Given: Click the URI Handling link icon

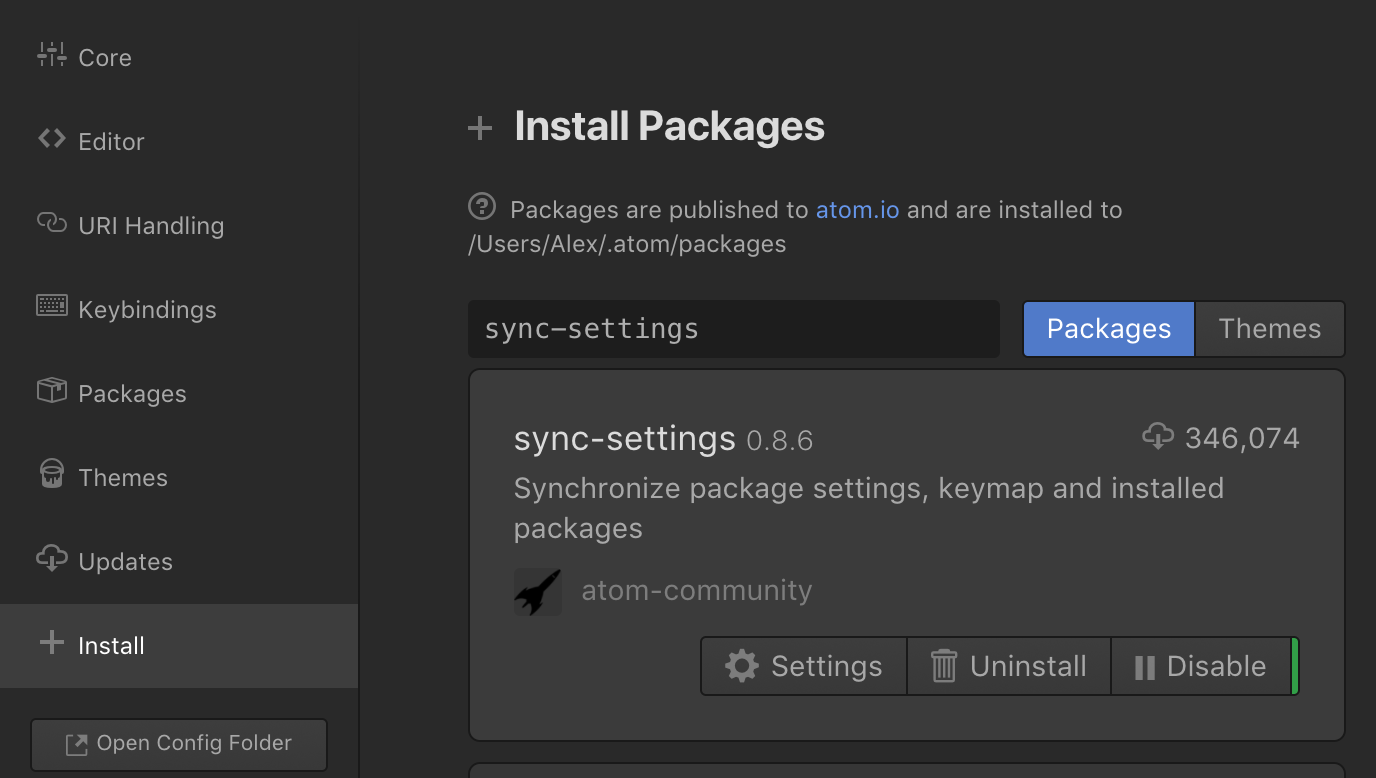Looking at the screenshot, I should pos(51,222).
